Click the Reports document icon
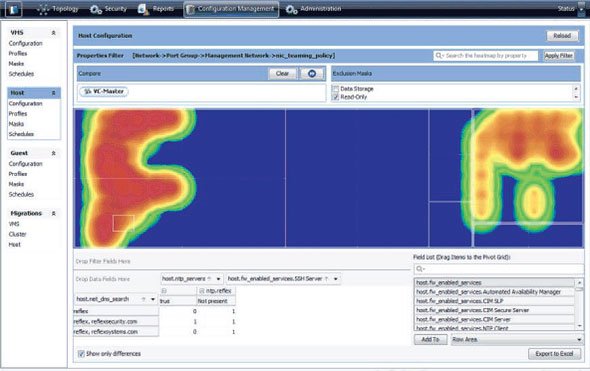This screenshot has width=590, height=371. coord(143,9)
